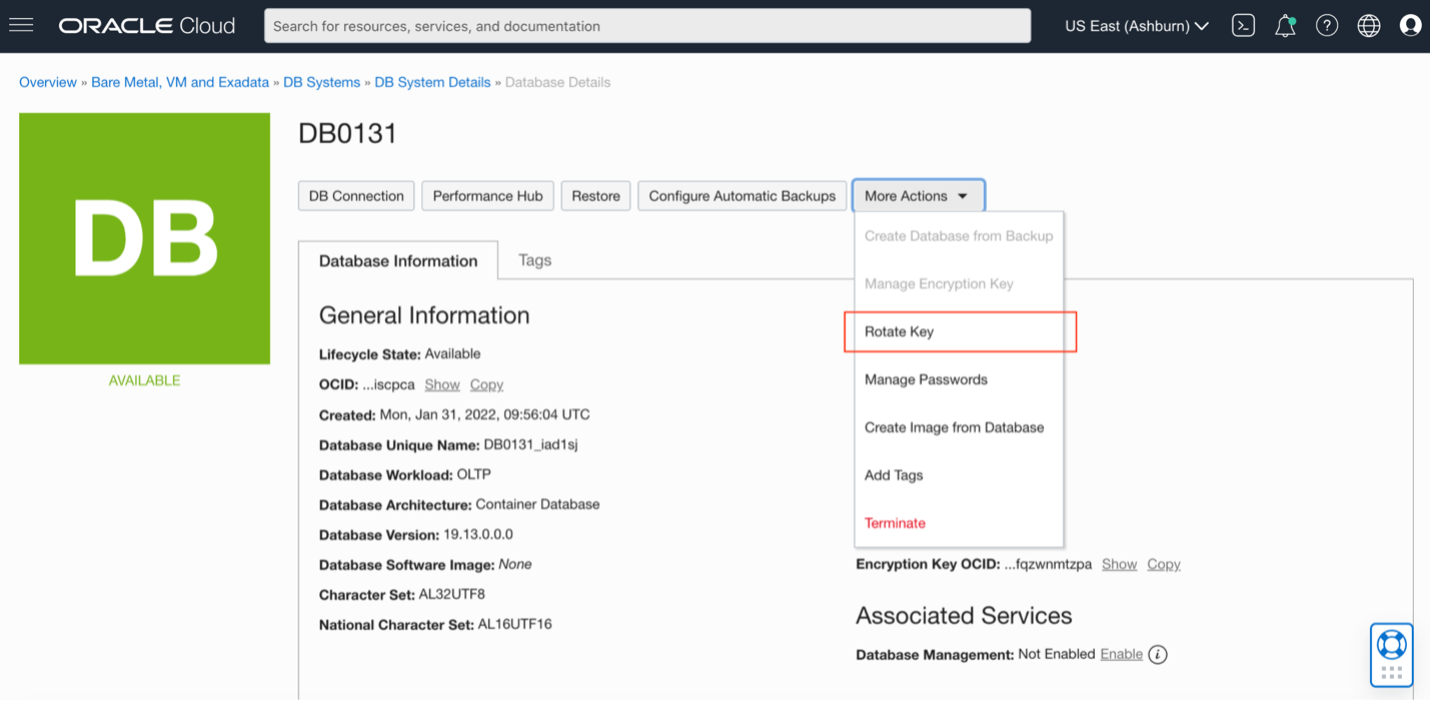Click the help question mark icon
The height and width of the screenshot is (702, 1430).
(x=1327, y=26)
